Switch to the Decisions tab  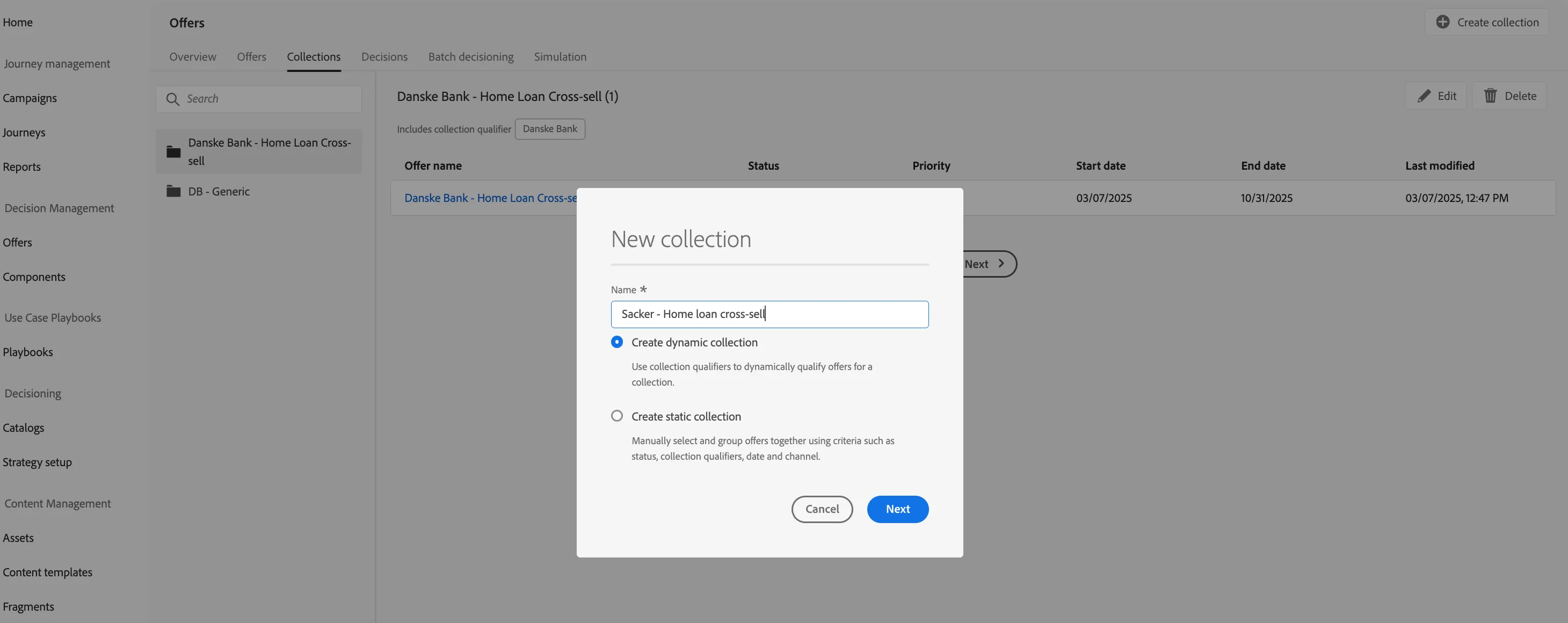point(384,56)
